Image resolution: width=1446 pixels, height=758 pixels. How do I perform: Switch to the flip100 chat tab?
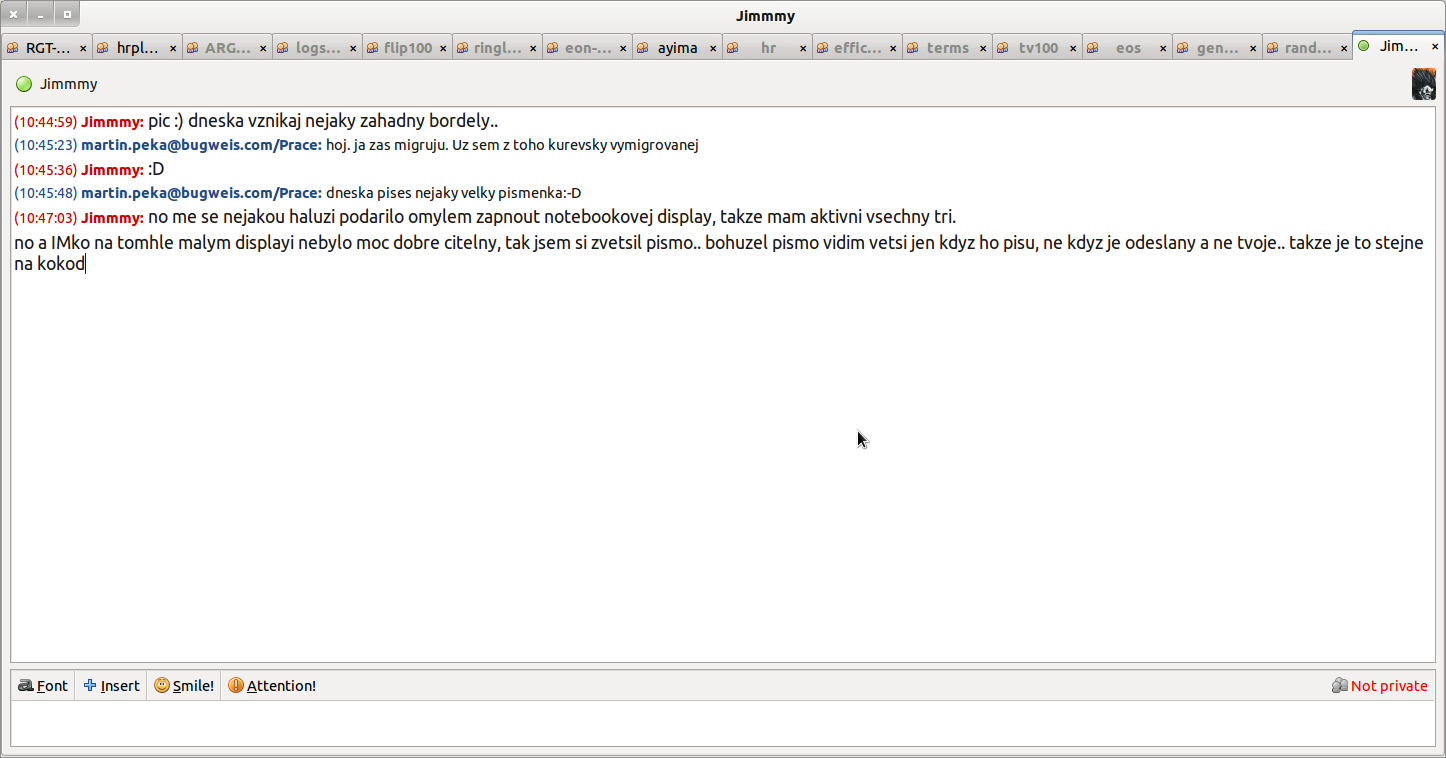coord(407,48)
